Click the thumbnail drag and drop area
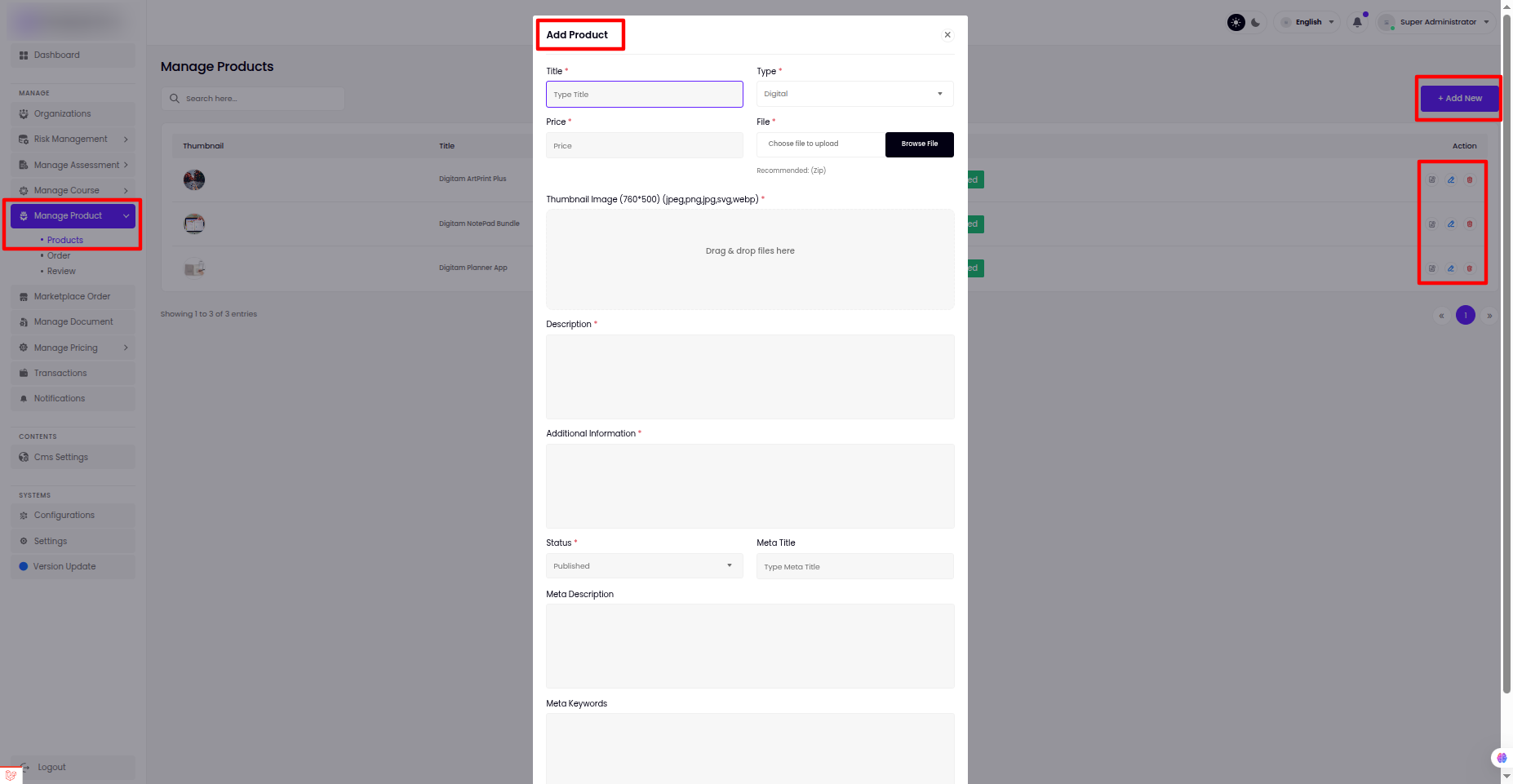 pyautogui.click(x=749, y=259)
